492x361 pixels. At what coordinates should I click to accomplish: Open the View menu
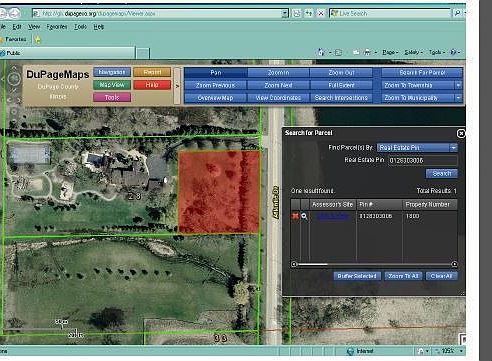coord(34,27)
